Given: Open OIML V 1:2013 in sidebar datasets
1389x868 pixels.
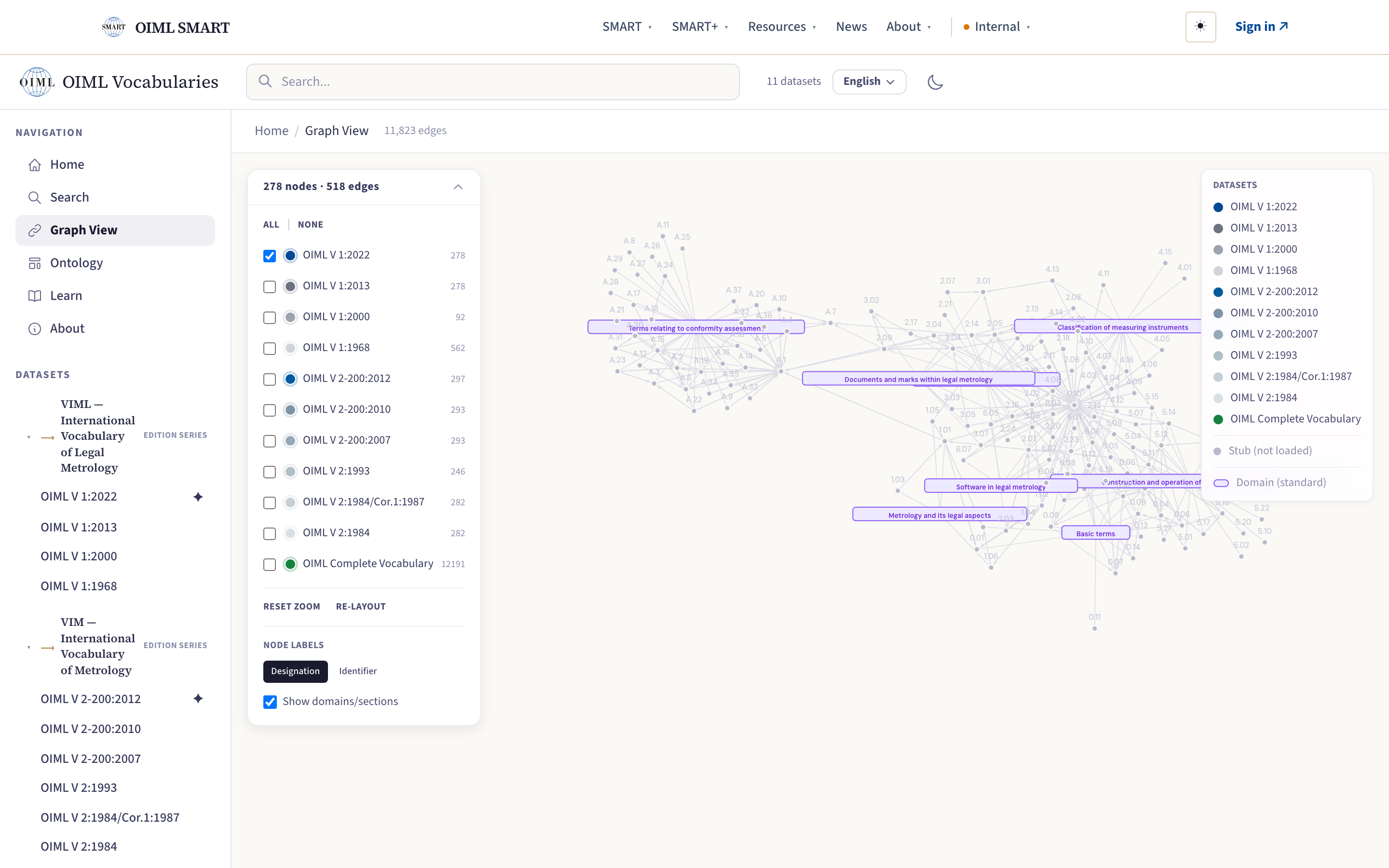Looking at the screenshot, I should pos(79,527).
